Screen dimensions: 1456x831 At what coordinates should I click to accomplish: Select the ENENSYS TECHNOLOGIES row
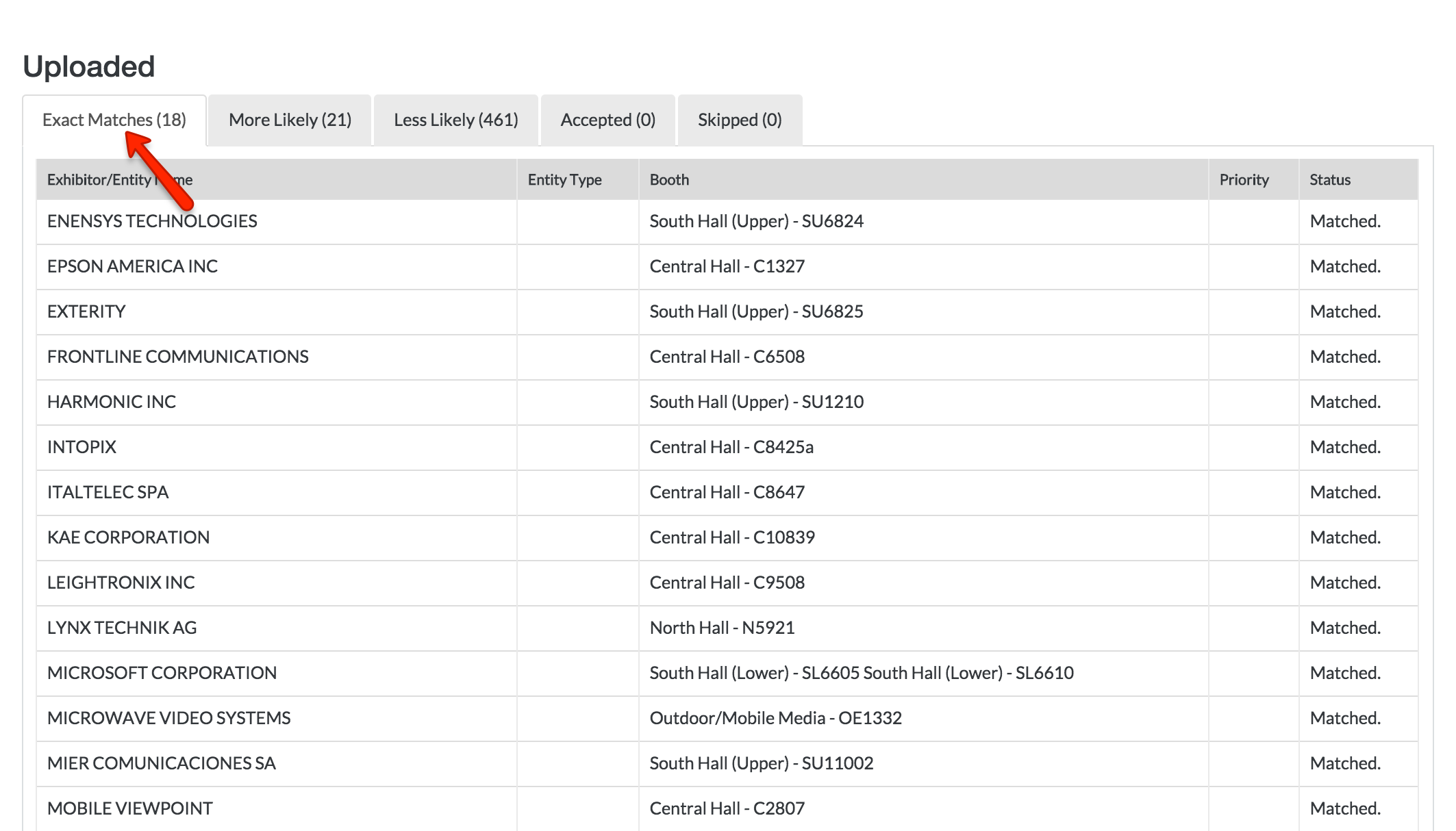tap(152, 221)
